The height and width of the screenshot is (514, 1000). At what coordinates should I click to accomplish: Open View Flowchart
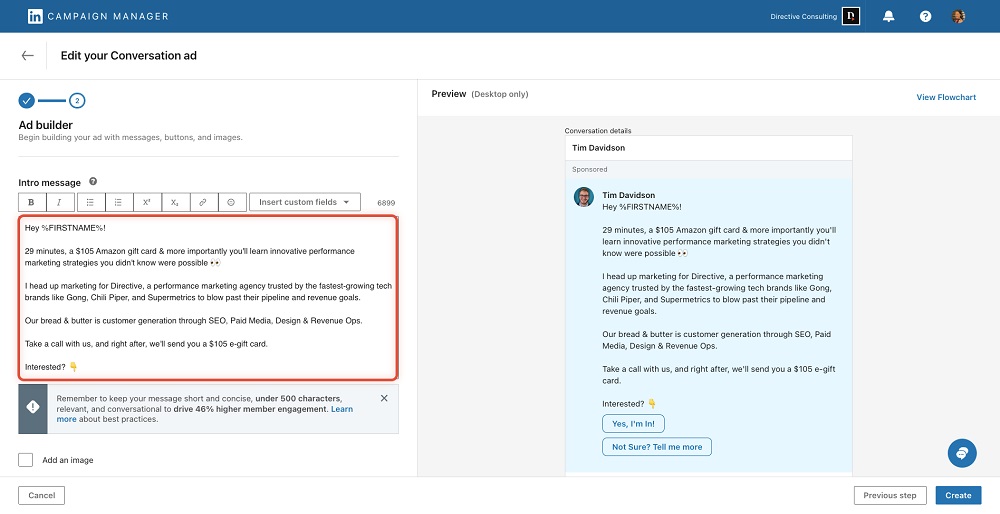point(946,97)
